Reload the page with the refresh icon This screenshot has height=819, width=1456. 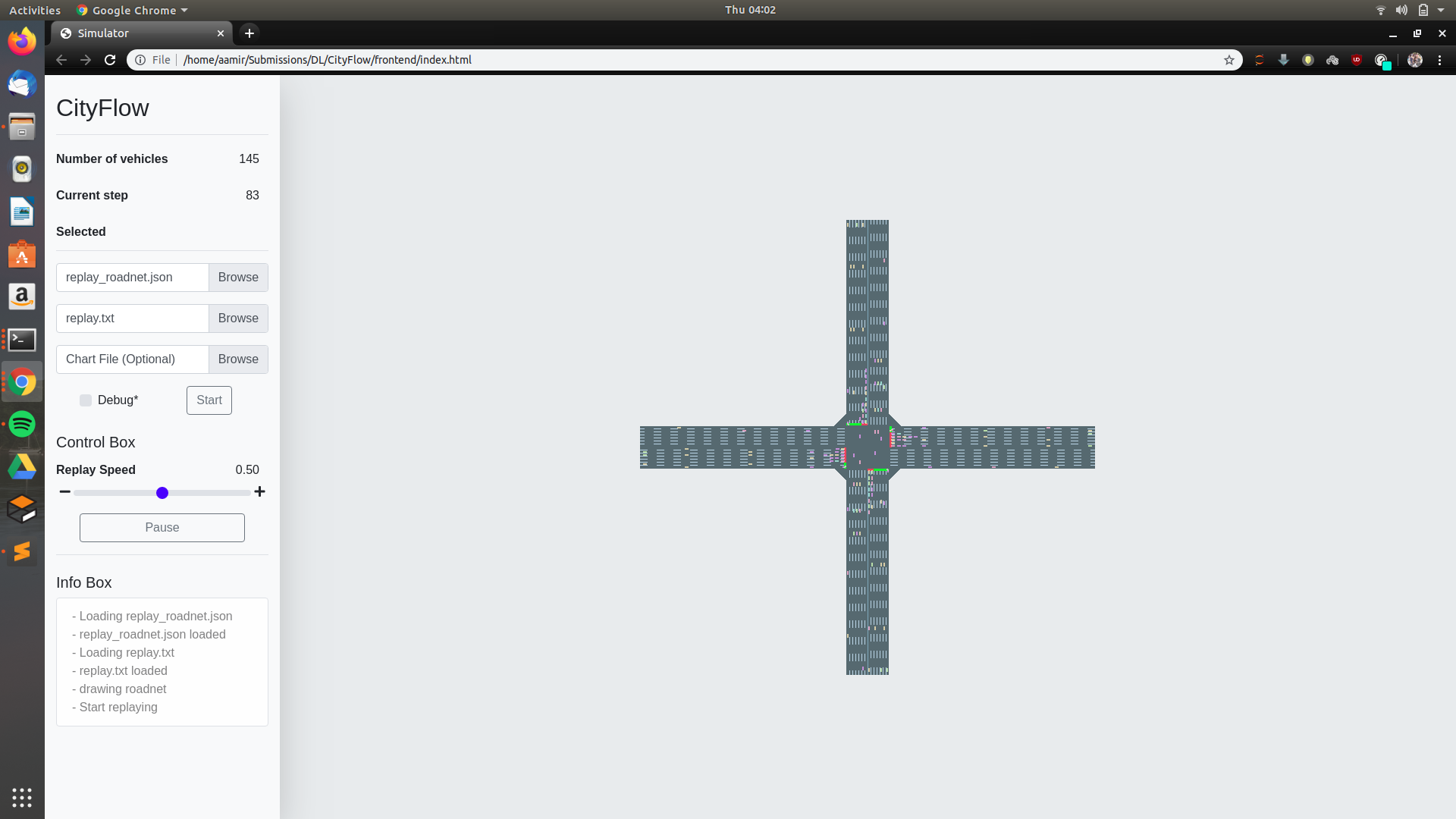(110, 60)
